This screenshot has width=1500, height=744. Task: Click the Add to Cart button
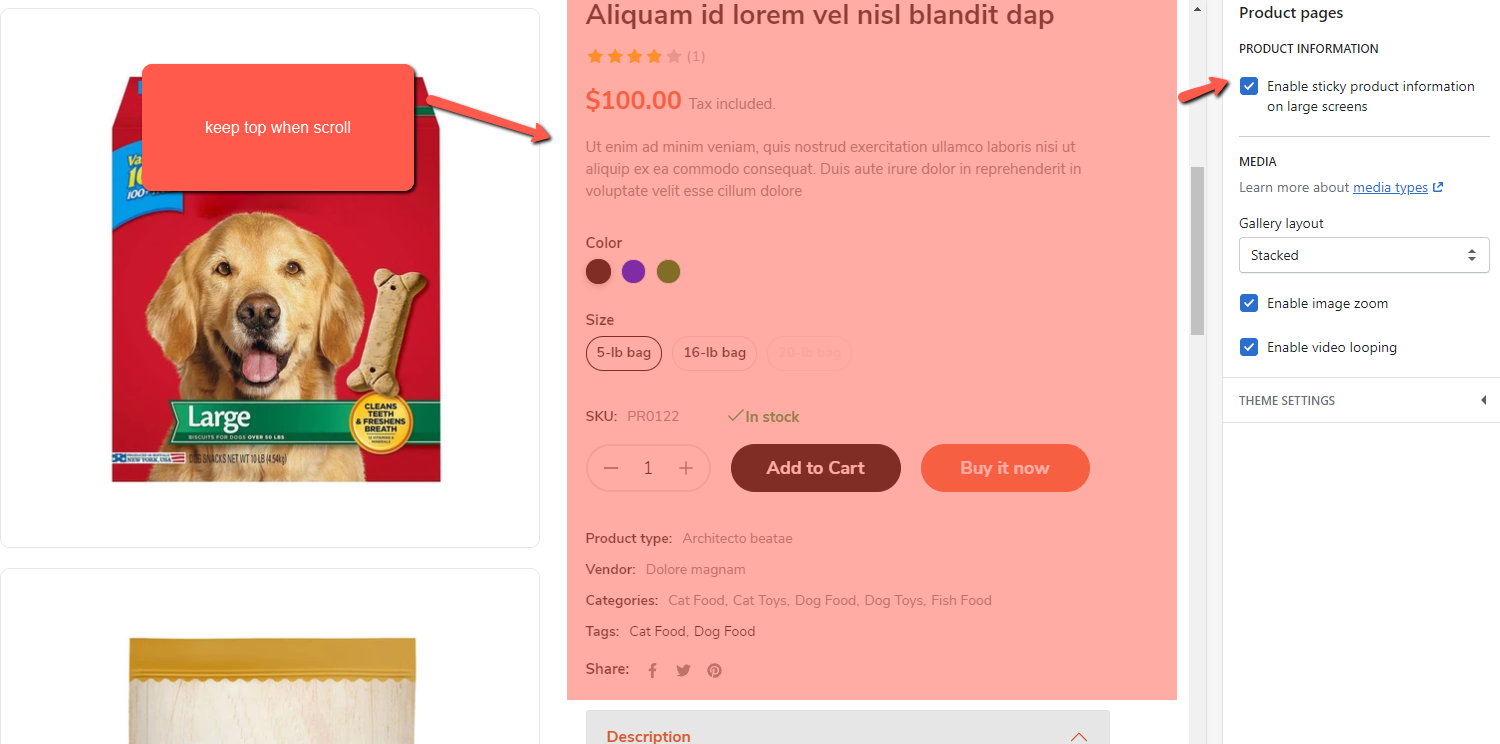(x=815, y=468)
